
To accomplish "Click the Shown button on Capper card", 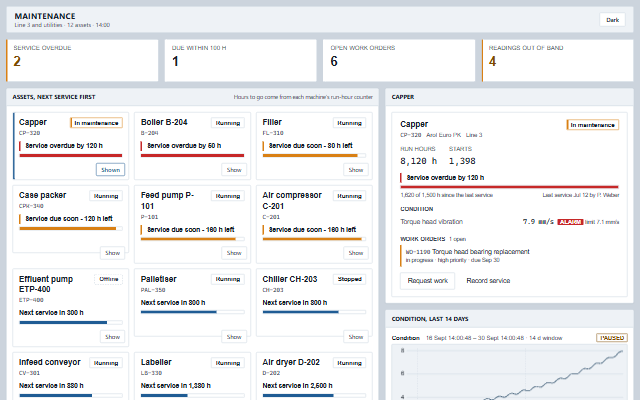I will point(111,170).
